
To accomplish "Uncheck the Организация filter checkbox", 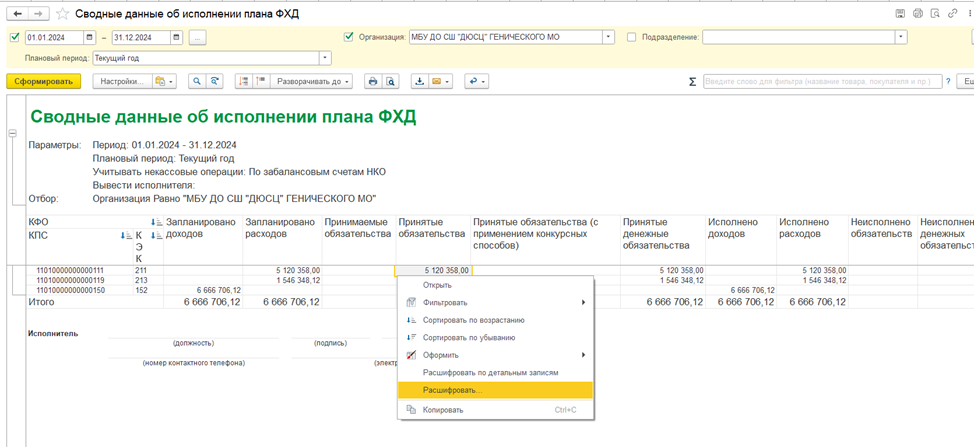I will [348, 37].
